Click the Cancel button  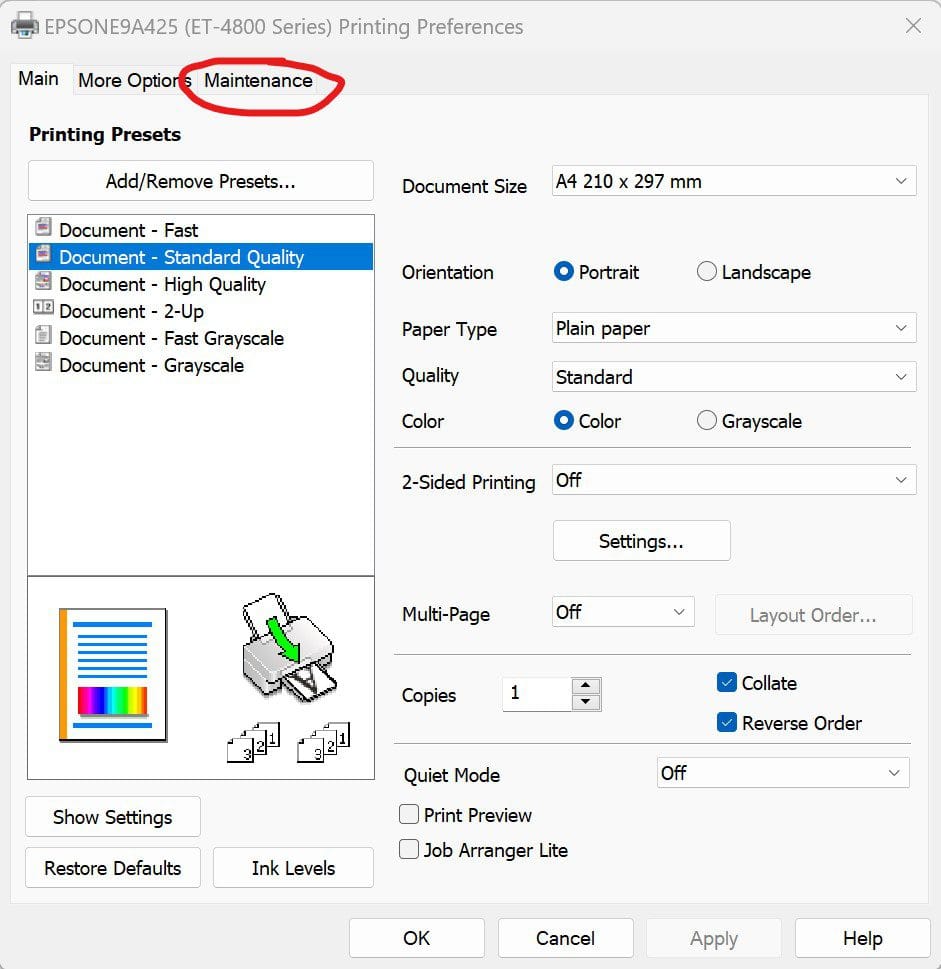[x=565, y=938]
